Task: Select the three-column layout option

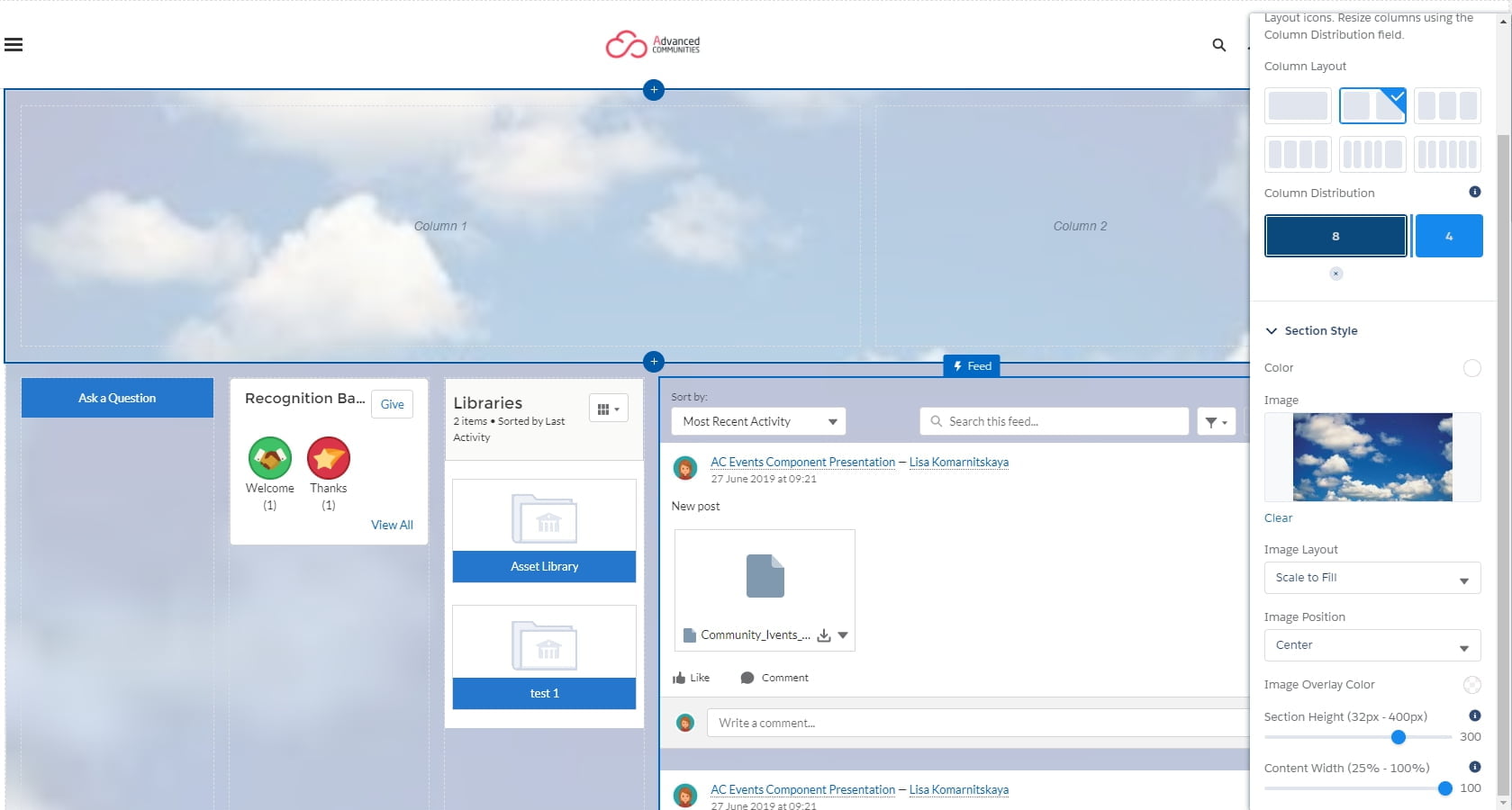Action: [x=1447, y=105]
